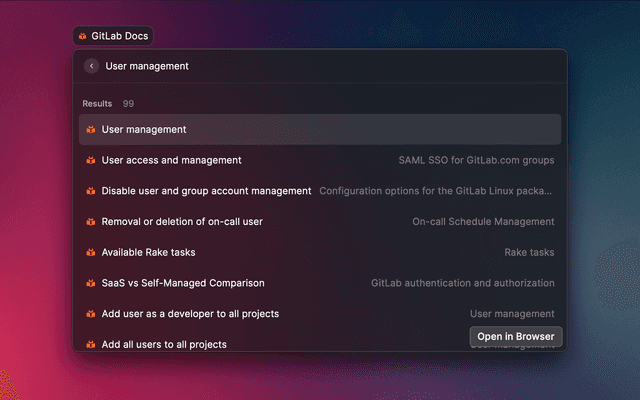Image resolution: width=640 pixels, height=400 pixels.
Task: Click GitLab icon beside Add user as developer
Action: [90, 314]
